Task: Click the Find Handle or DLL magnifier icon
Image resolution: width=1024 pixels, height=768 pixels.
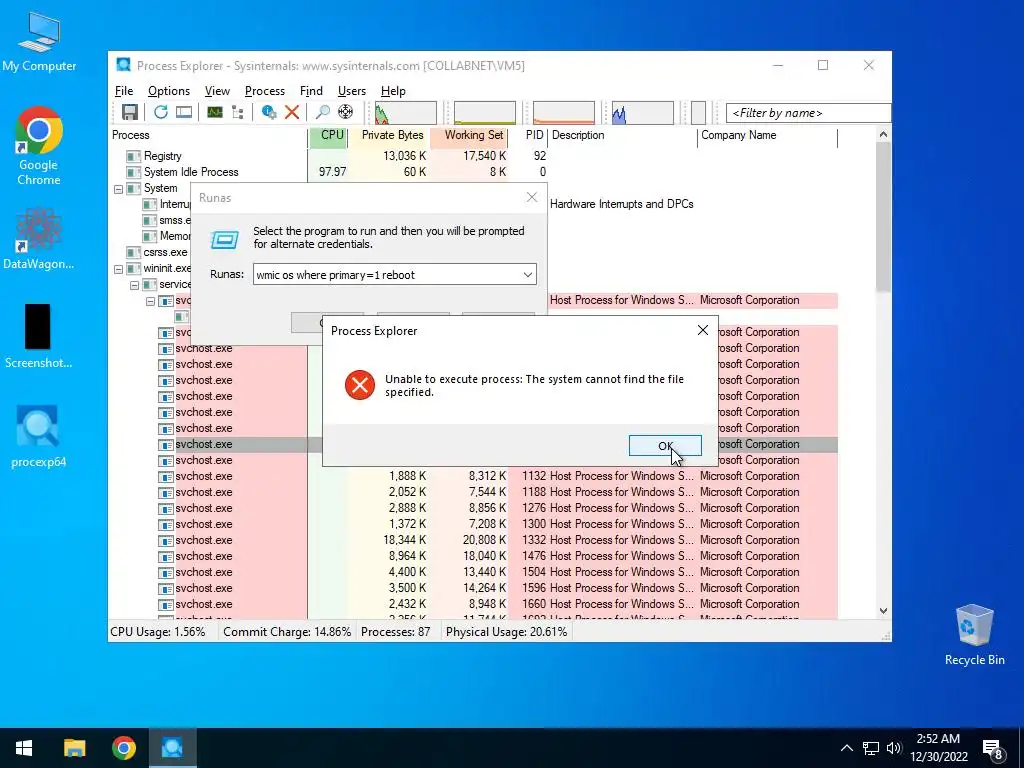Action: point(323,112)
